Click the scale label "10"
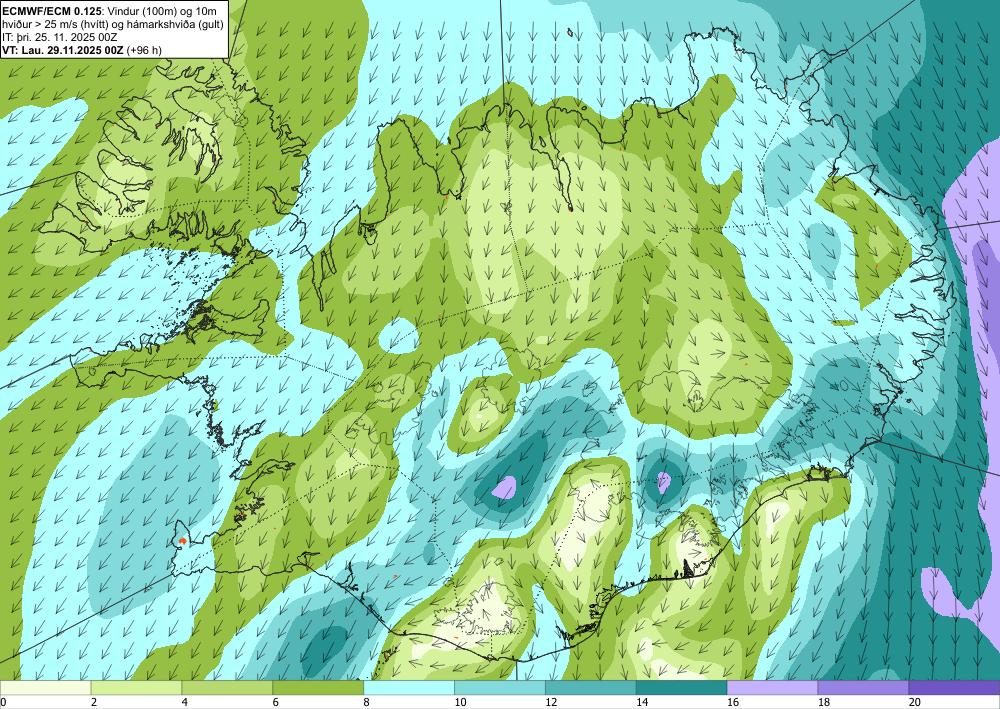The height and width of the screenshot is (709, 1000). [460, 702]
